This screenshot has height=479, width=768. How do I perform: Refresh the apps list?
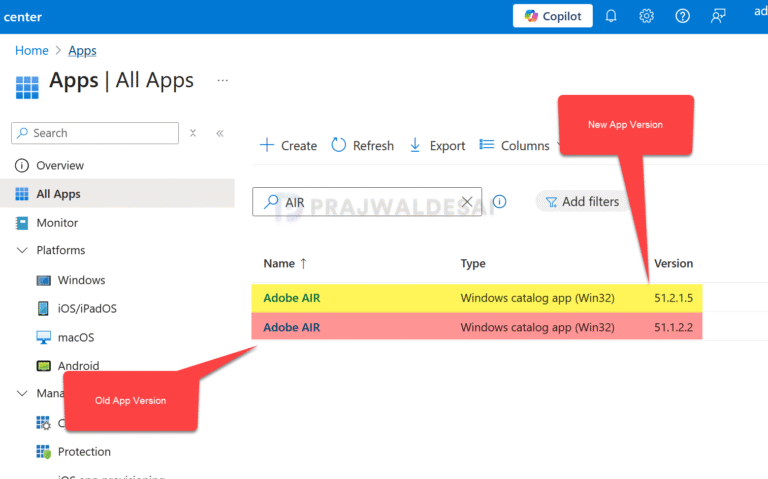click(362, 145)
